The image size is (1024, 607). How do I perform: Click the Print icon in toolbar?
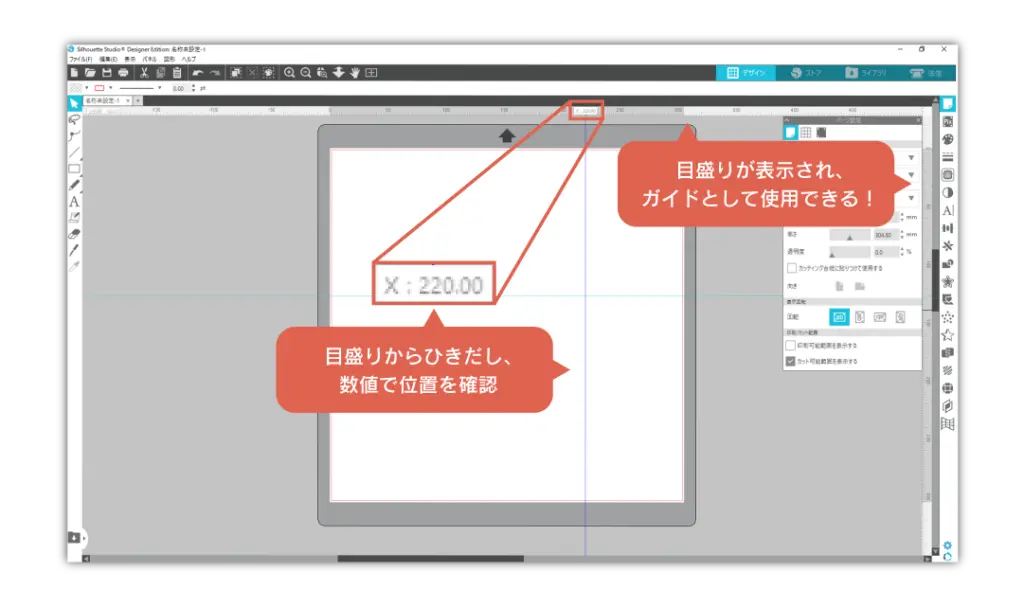click(x=123, y=73)
